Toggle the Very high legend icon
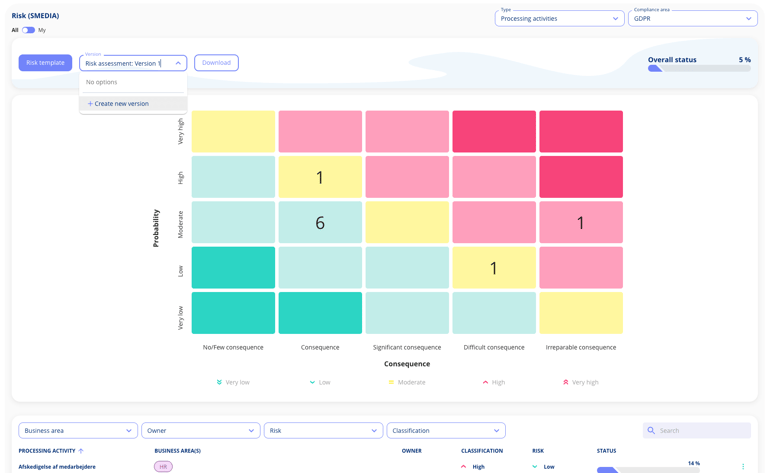The image size is (767, 473). point(565,383)
